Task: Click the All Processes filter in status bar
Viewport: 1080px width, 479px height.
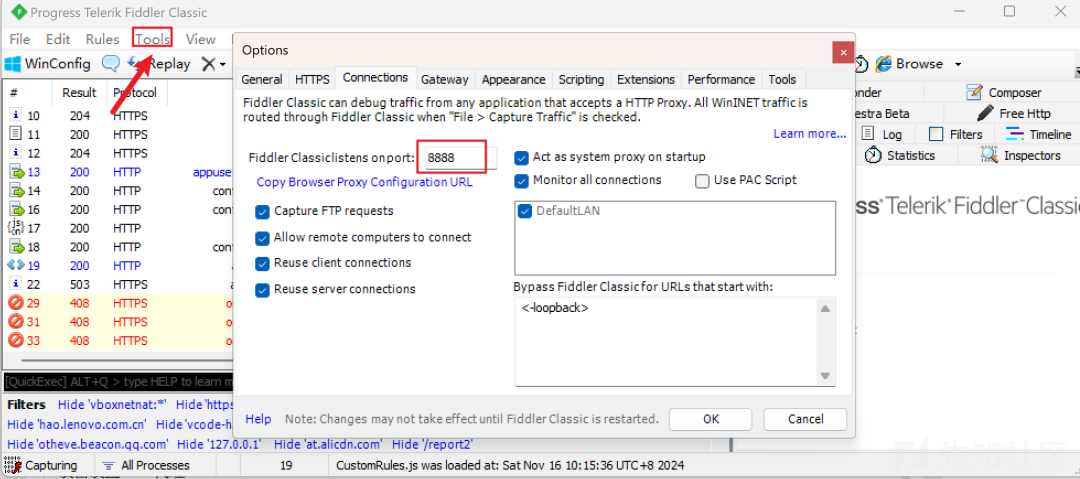Action: (145, 465)
